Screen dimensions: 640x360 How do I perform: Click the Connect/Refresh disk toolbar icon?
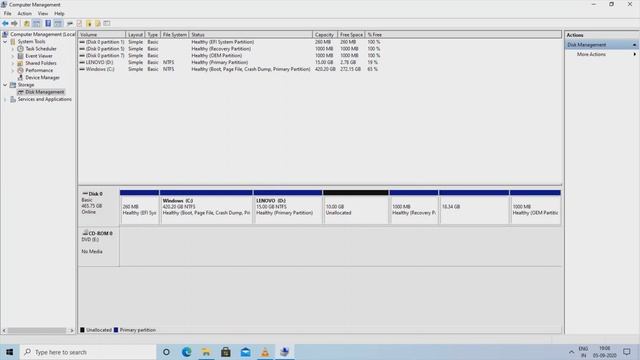(x=70, y=24)
